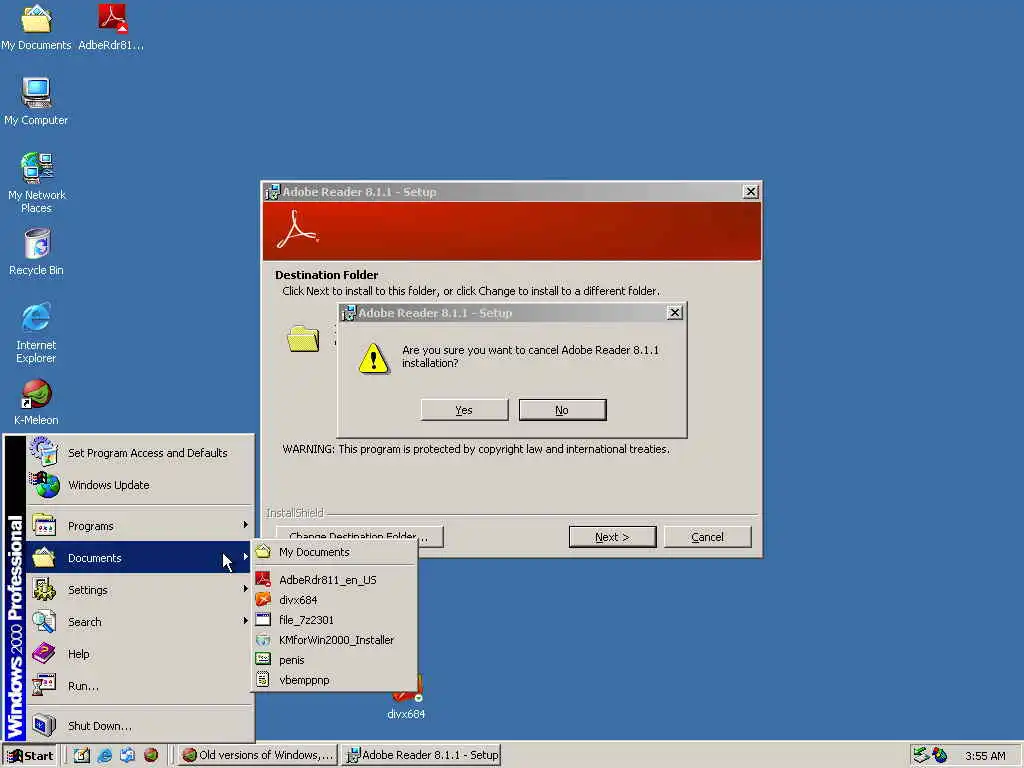The width and height of the screenshot is (1024, 768).
Task: Launch Internet Explorer from desktop icon
Action: pyautogui.click(x=36, y=333)
